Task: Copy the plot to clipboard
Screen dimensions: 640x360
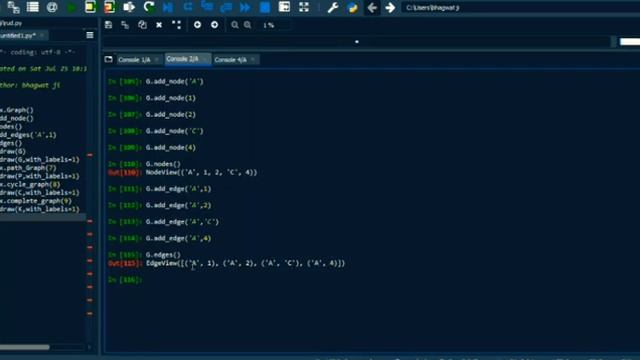Action: (x=142, y=25)
